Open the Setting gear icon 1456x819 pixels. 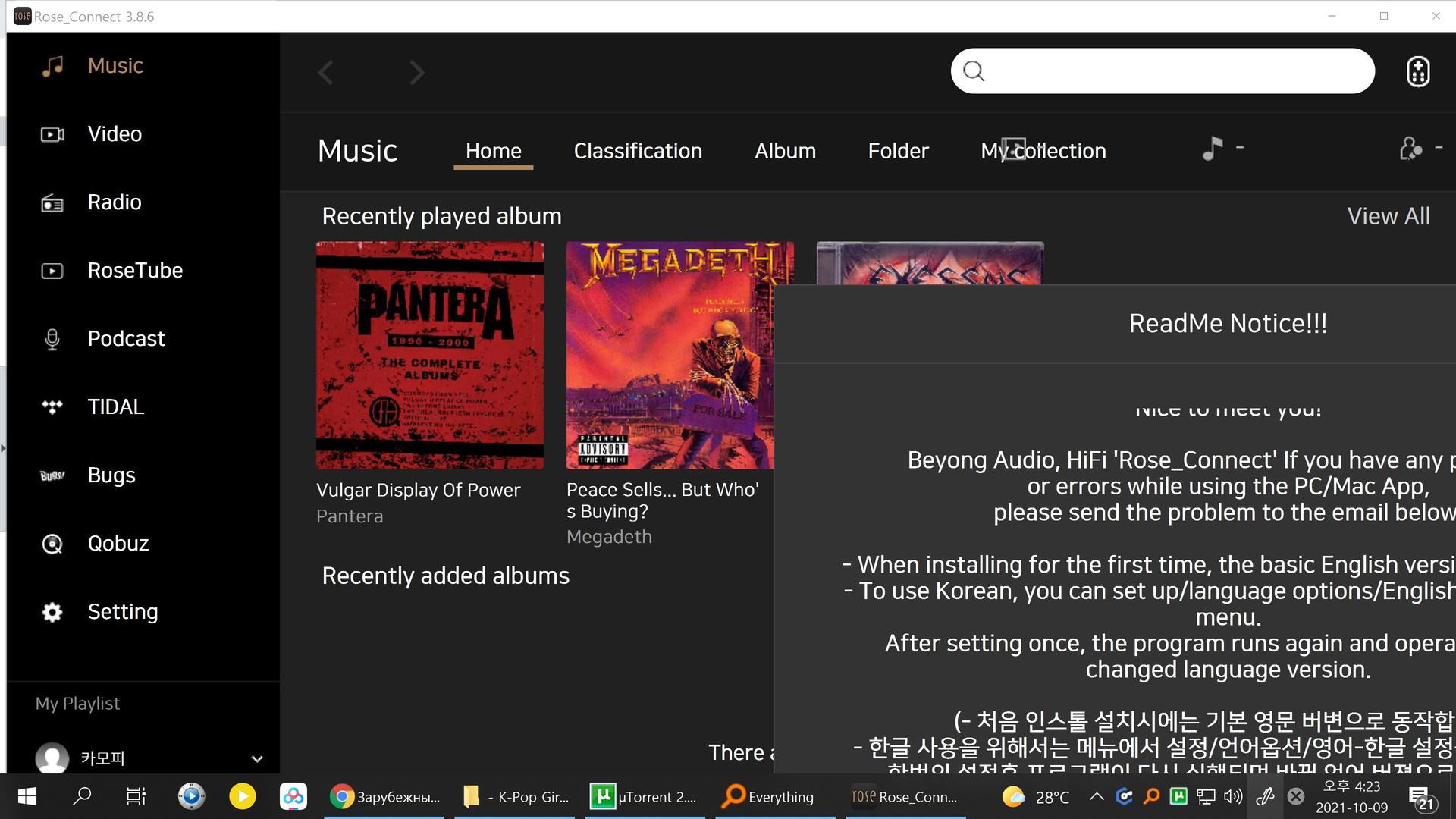coord(52,612)
